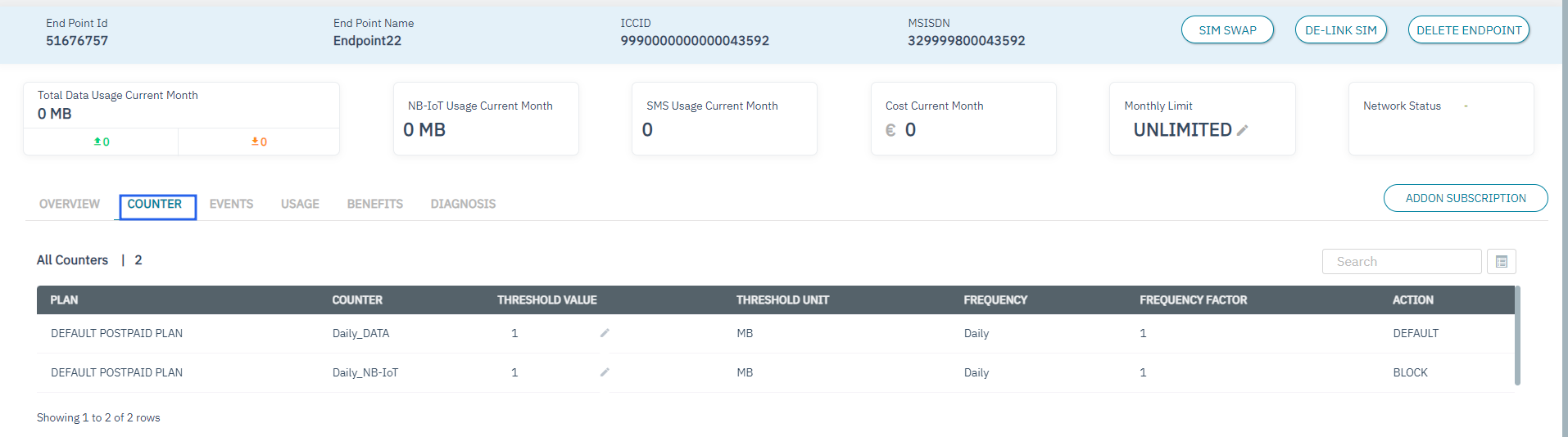Screen dimensions: 1568x437
Task: Delete endpoint using DELETE ENDPOINT button
Action: 1468,30
